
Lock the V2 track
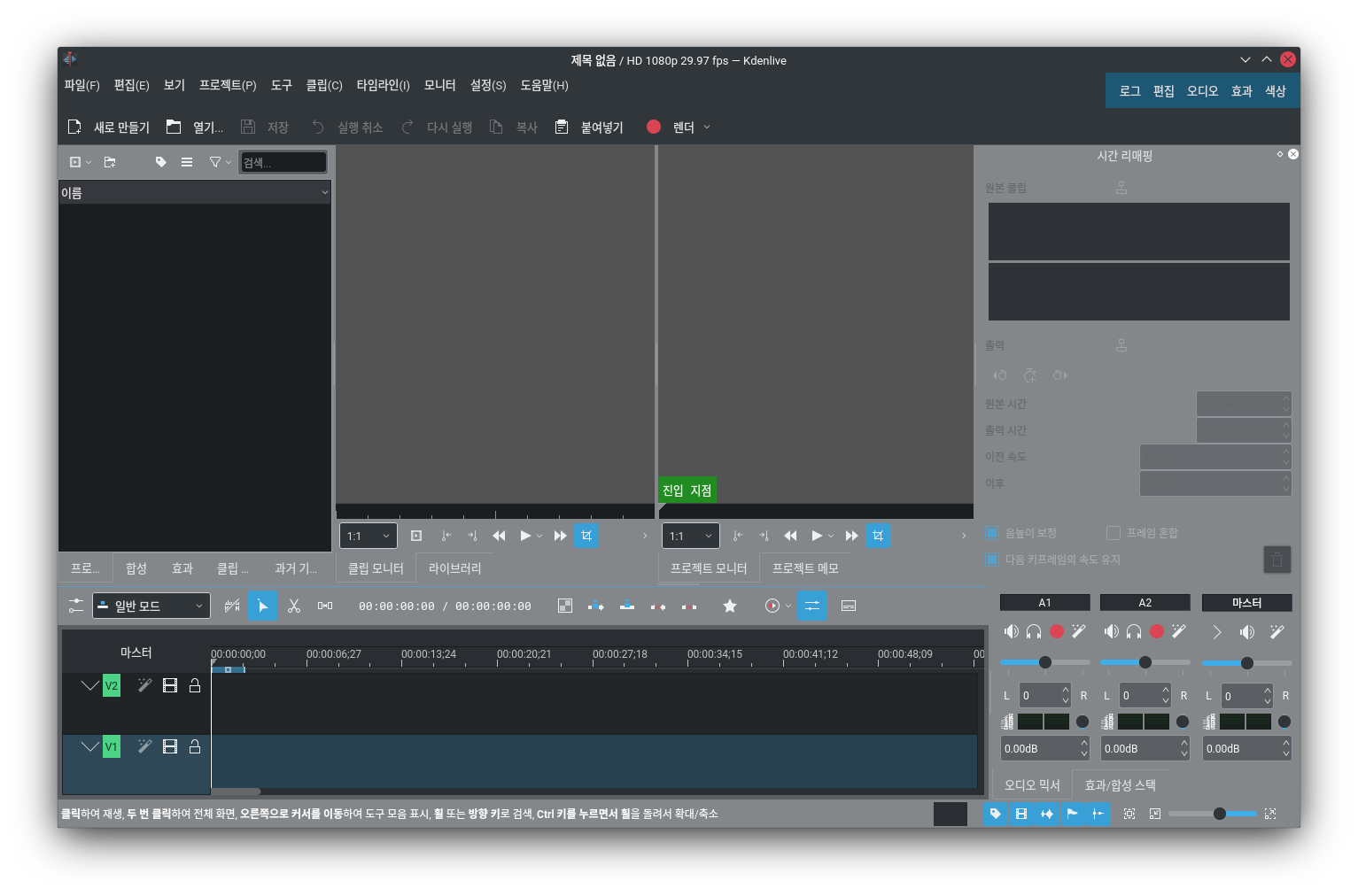(x=195, y=685)
